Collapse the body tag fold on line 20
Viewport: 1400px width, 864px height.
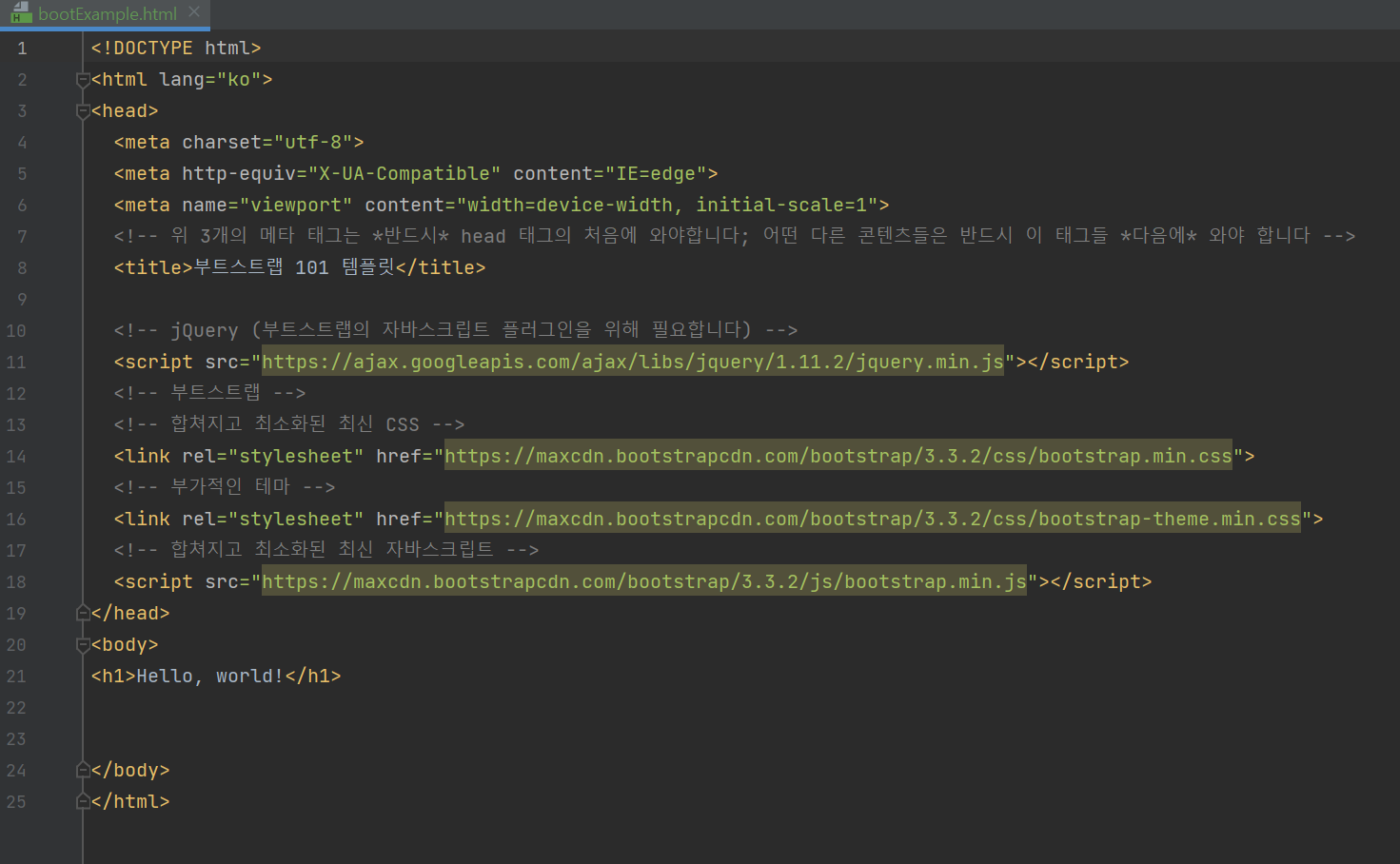[x=83, y=645]
